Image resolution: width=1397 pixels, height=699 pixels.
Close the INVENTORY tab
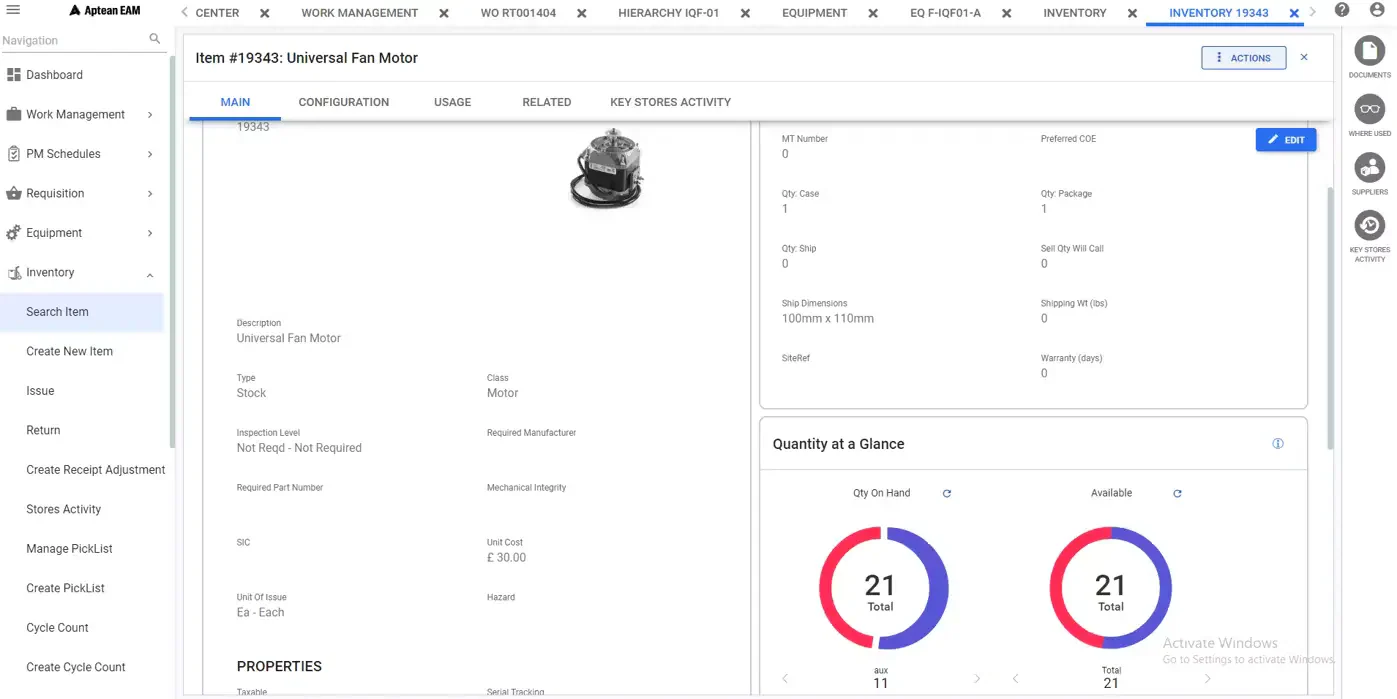(1132, 14)
